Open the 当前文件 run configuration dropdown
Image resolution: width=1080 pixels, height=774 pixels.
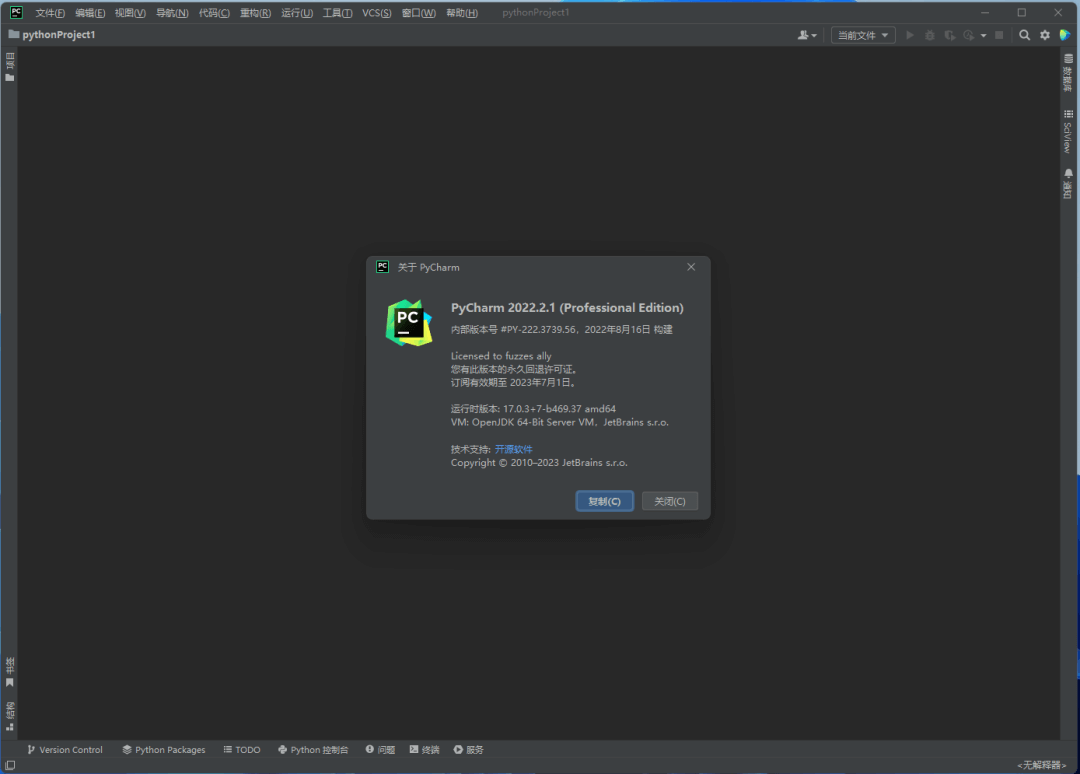point(862,35)
